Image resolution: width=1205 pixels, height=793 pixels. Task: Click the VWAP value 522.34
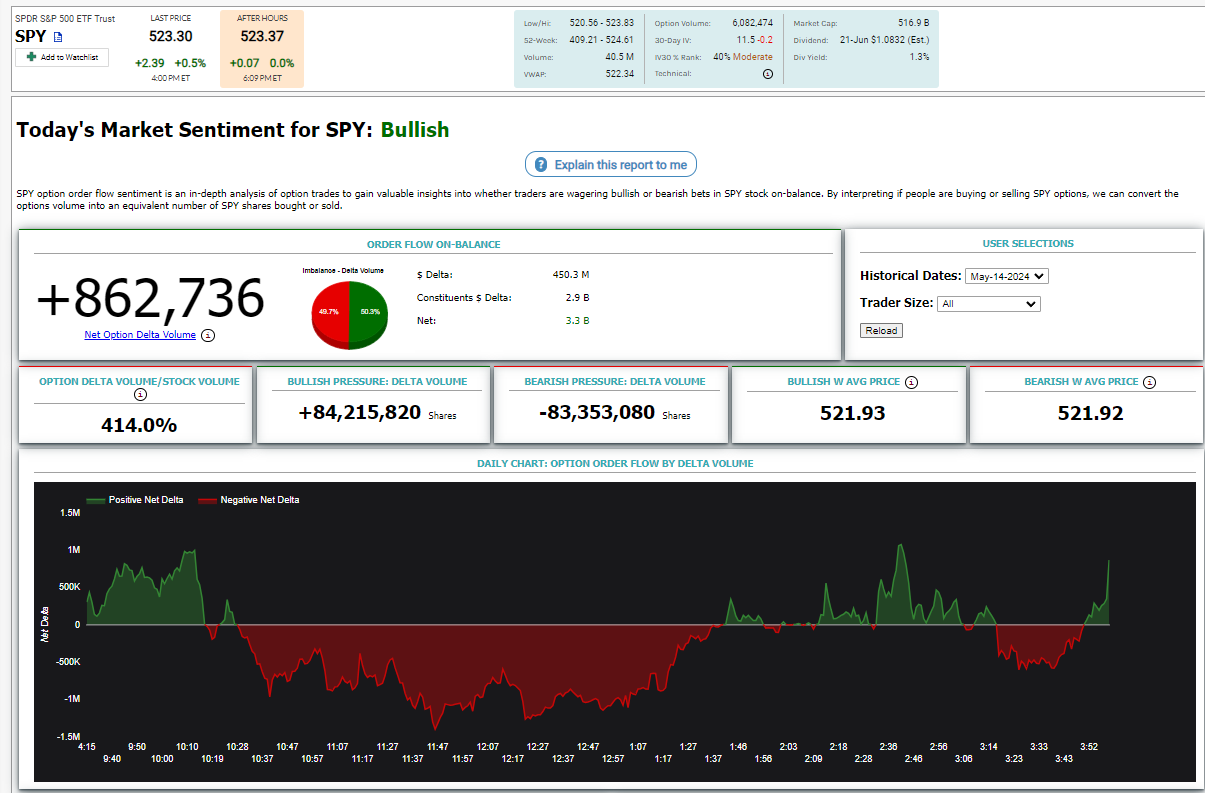coord(620,74)
